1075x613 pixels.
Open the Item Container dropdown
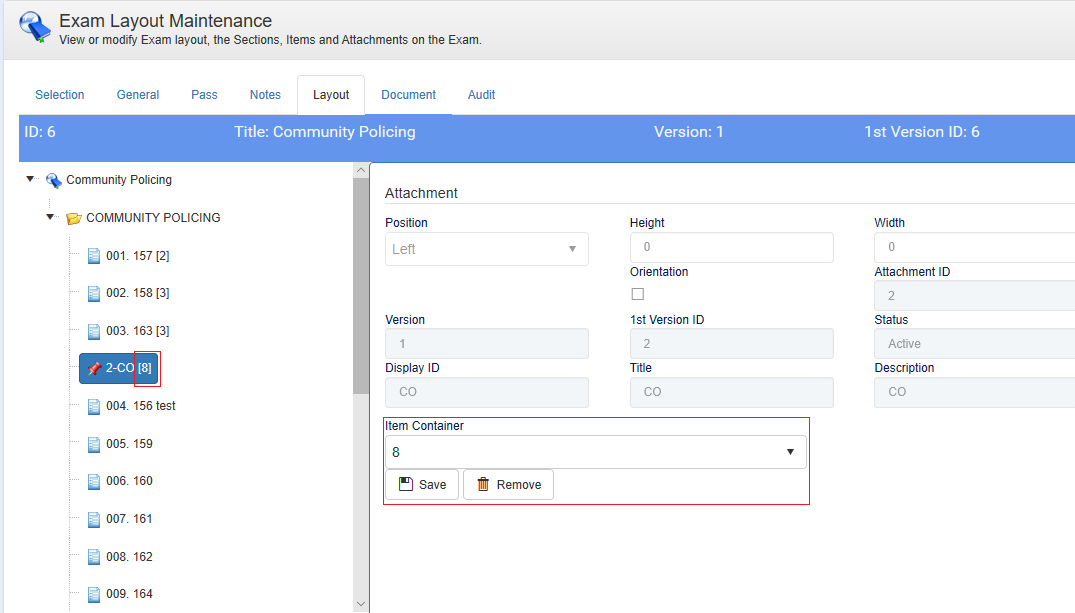click(595, 452)
